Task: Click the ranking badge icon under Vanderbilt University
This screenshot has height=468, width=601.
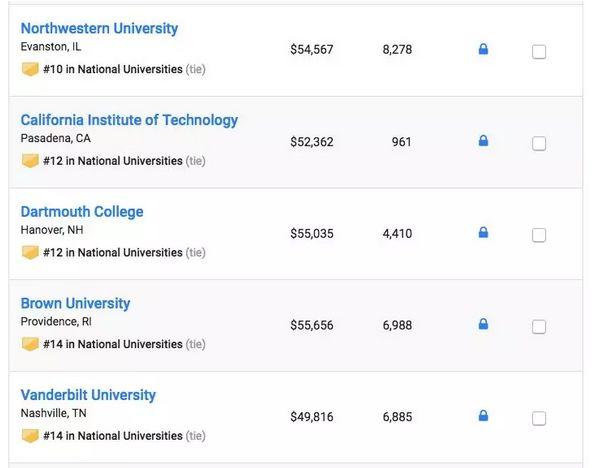Action: coord(30,436)
